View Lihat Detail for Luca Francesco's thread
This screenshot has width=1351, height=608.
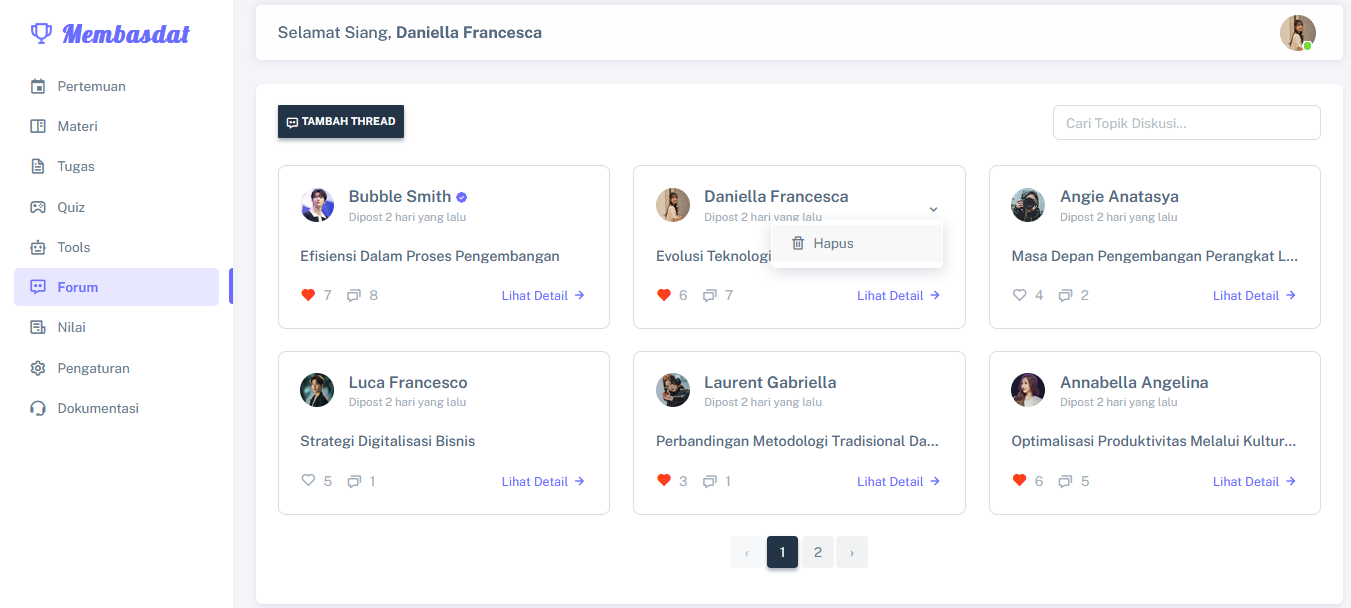click(543, 481)
